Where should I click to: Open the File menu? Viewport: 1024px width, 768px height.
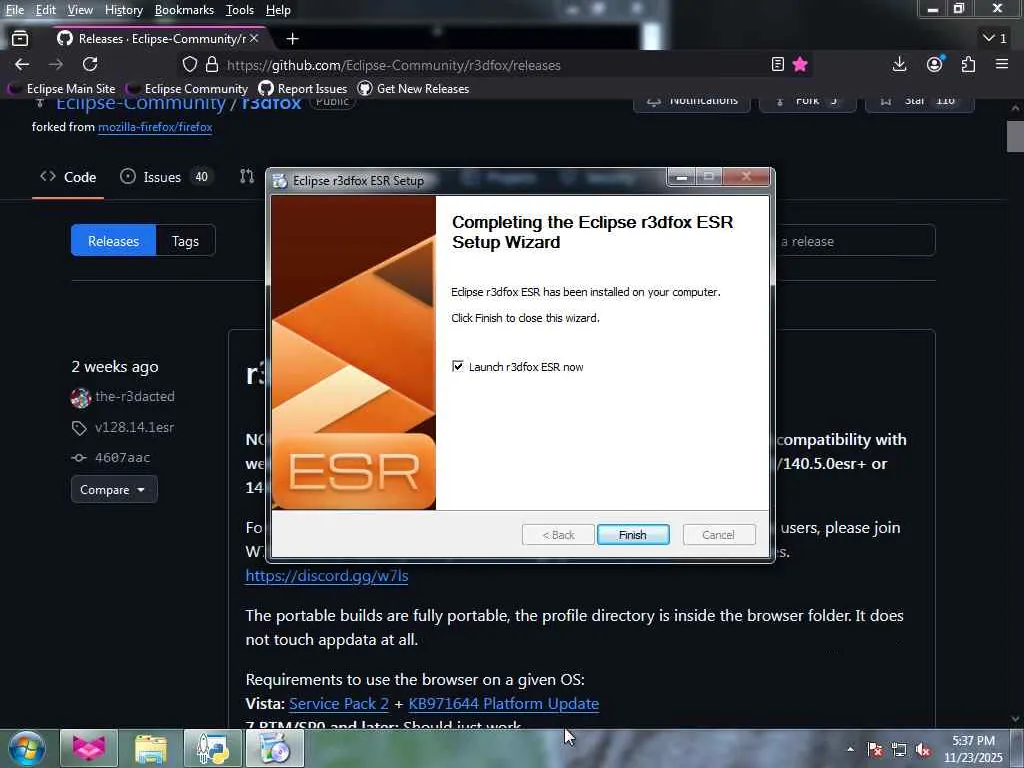click(x=14, y=10)
